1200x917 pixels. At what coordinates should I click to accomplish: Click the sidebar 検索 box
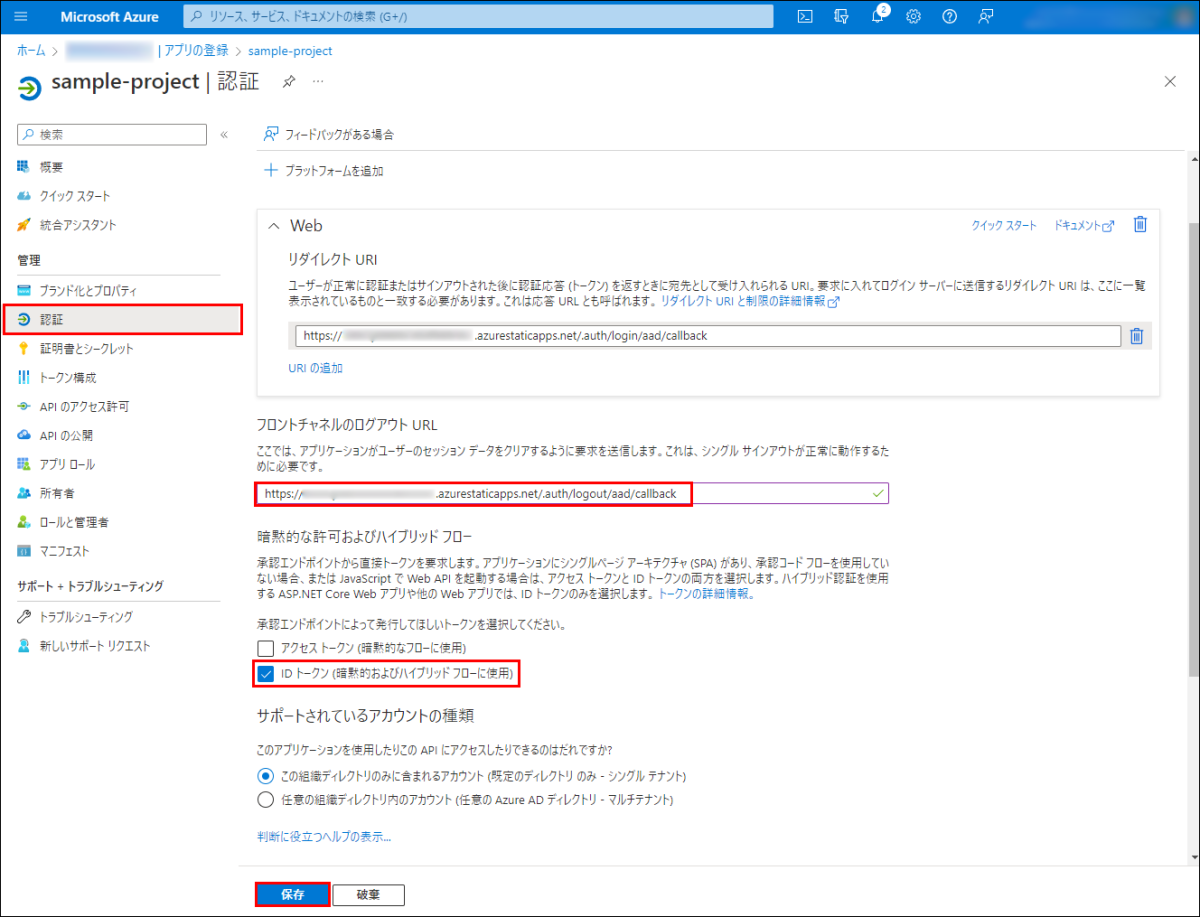pos(112,134)
